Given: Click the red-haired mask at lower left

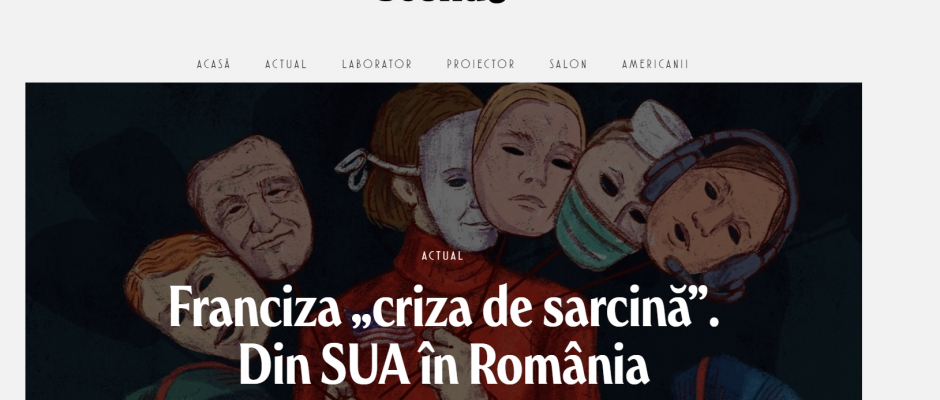Looking at the screenshot, I should (198, 294).
